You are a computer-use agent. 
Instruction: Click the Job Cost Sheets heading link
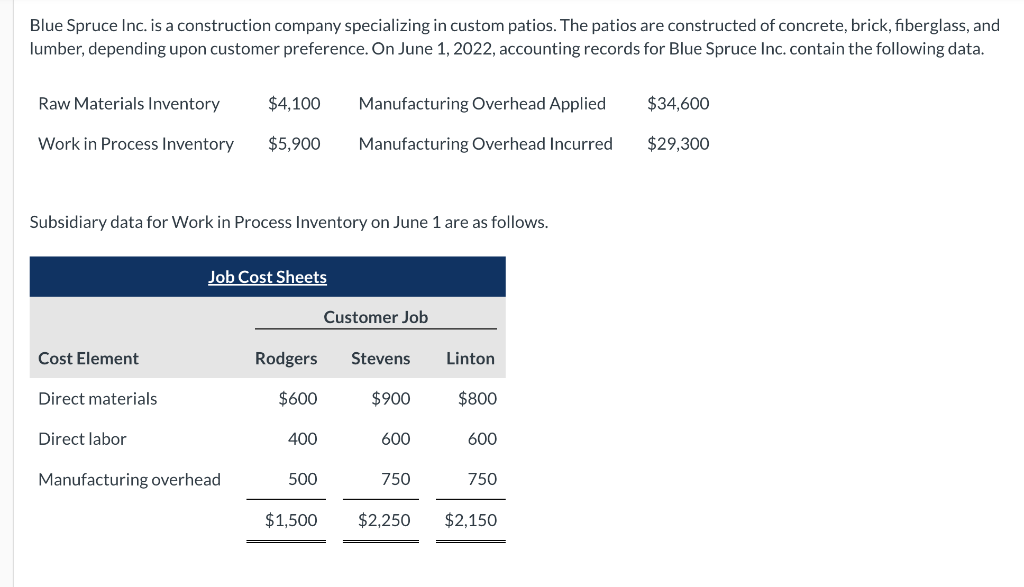[267, 277]
